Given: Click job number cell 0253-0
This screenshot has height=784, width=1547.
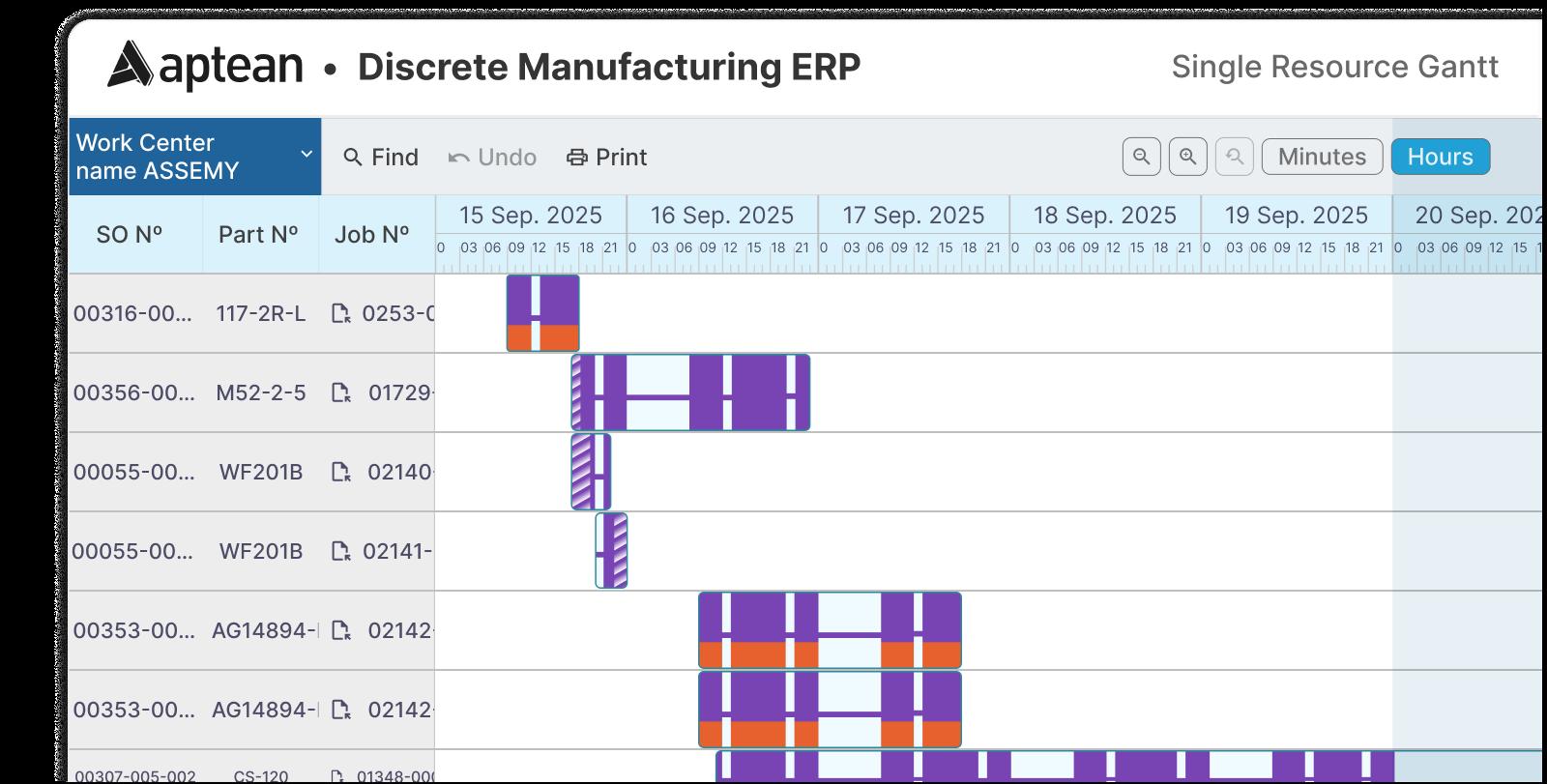Looking at the screenshot, I should (x=397, y=313).
